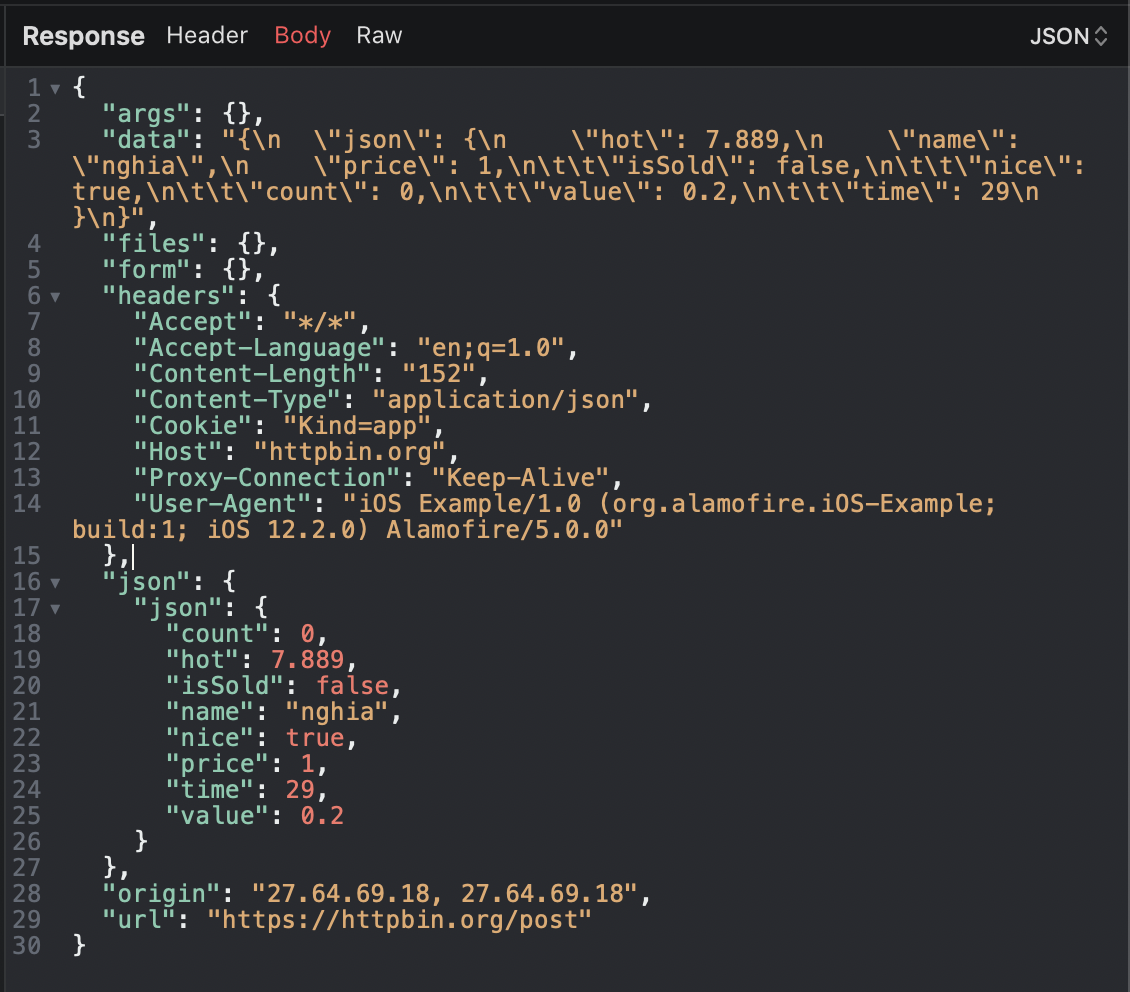Click line number 15 in the gutter
The height and width of the screenshot is (992, 1130).
pyautogui.click(x=27, y=555)
